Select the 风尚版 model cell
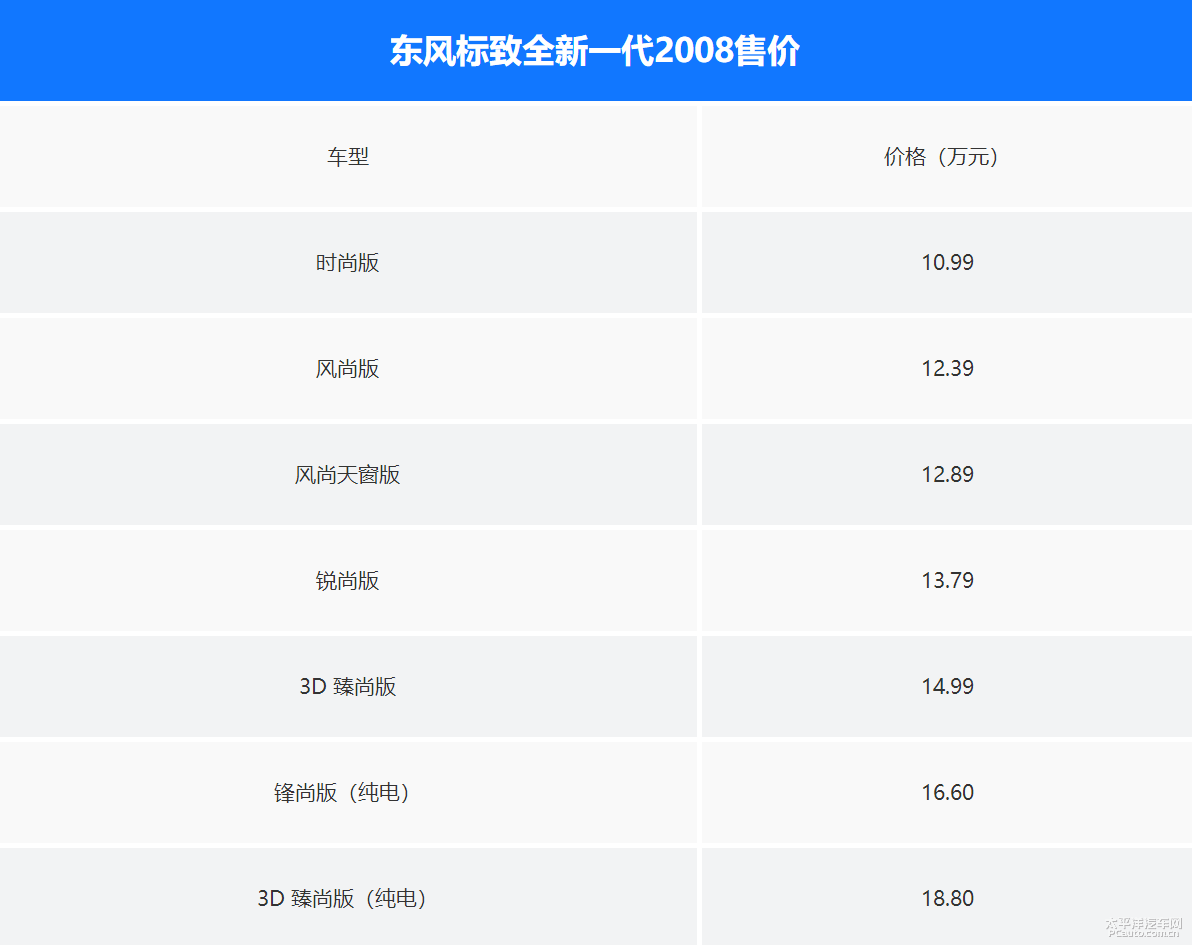Screen dimensions: 1192x945 pos(347,369)
